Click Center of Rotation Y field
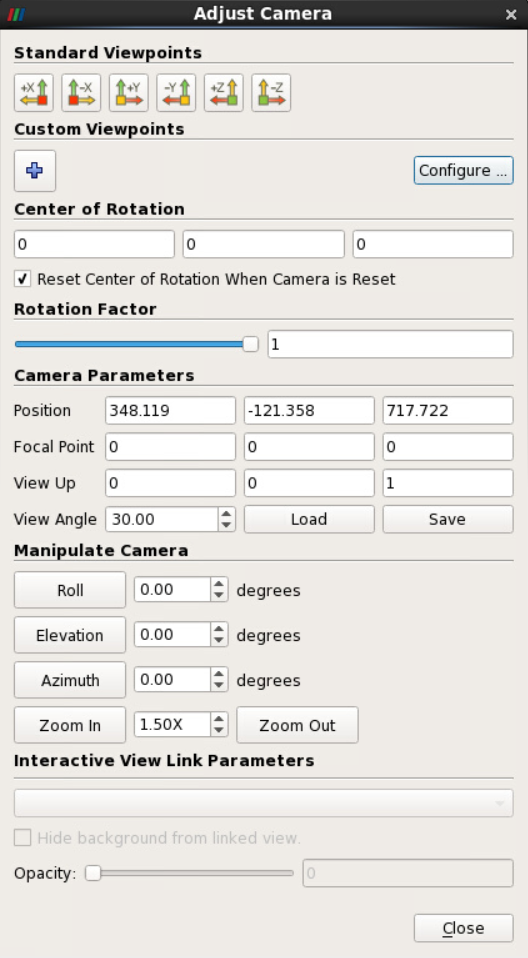The width and height of the screenshot is (528, 958). (x=263, y=244)
